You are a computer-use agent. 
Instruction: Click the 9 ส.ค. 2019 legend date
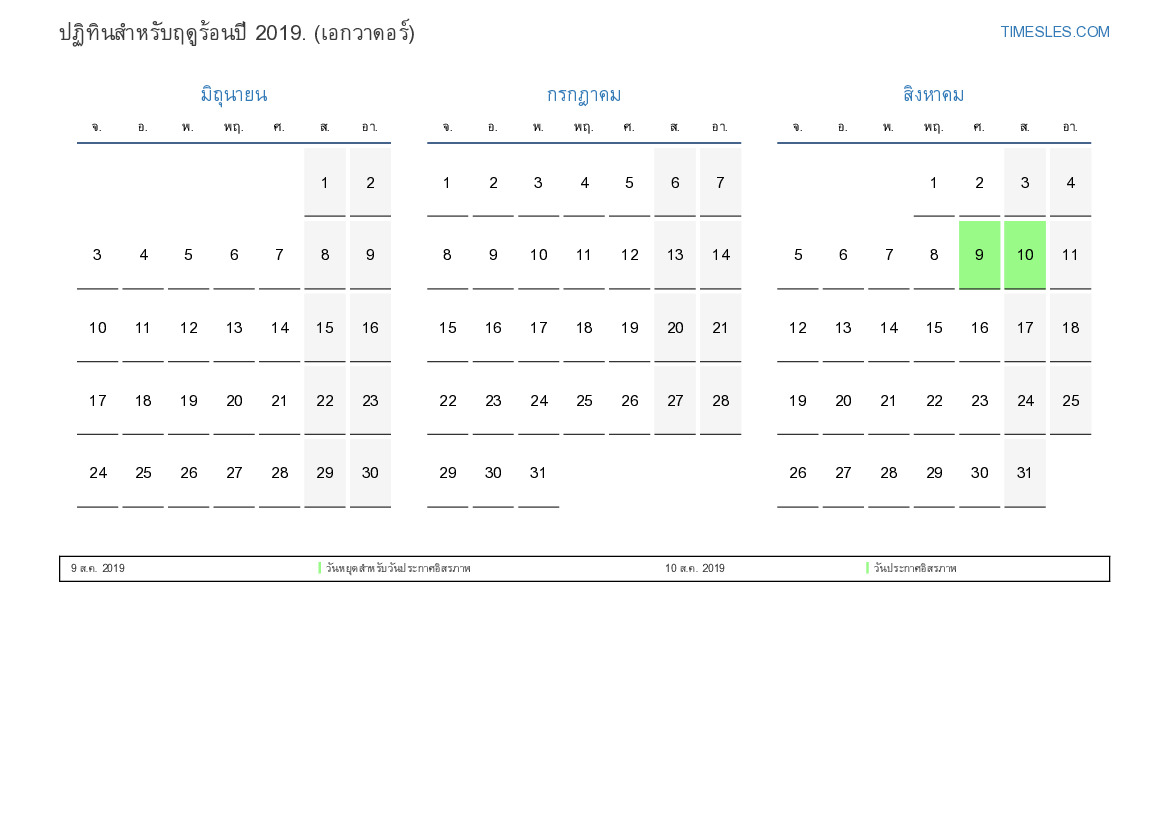98,568
